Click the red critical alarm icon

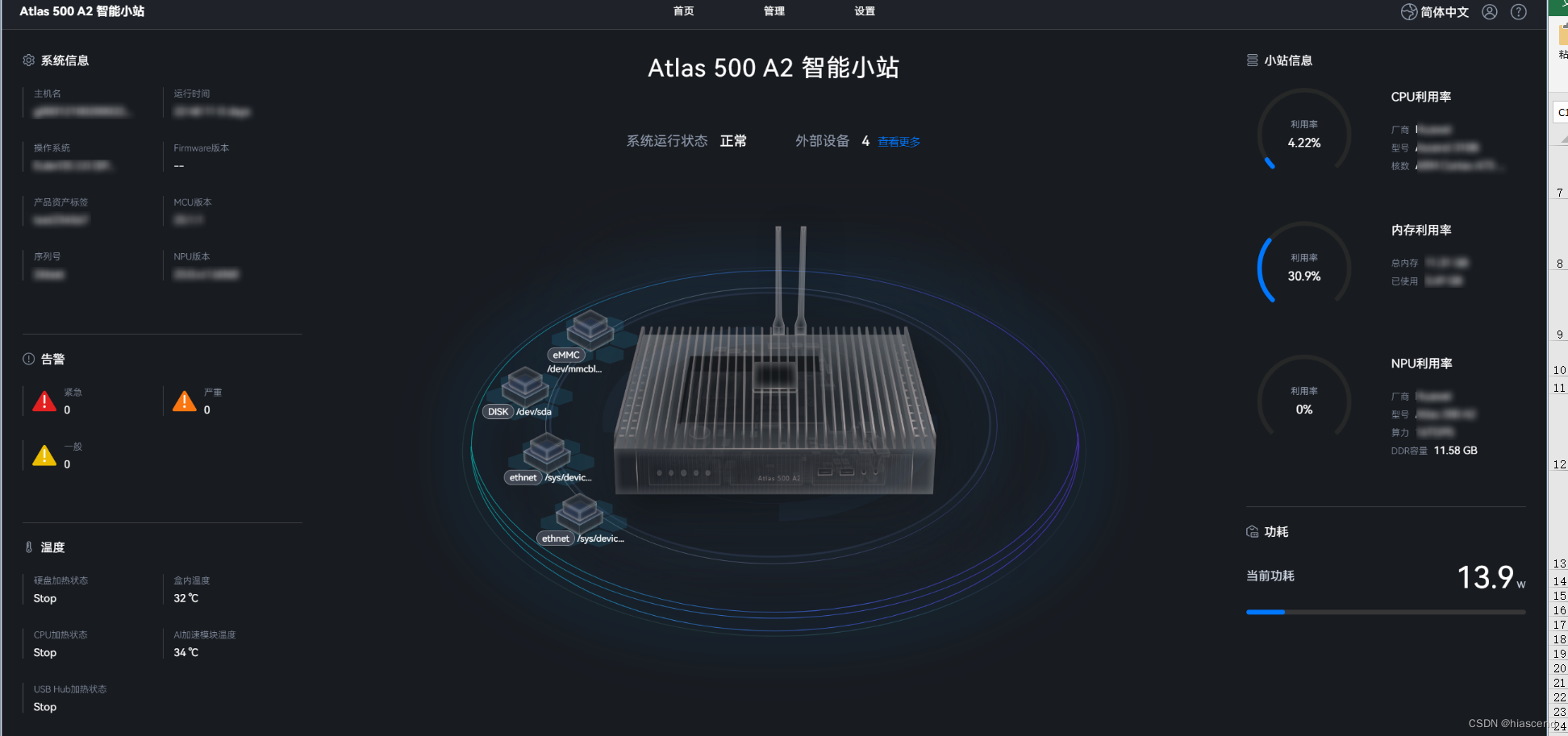coord(44,401)
